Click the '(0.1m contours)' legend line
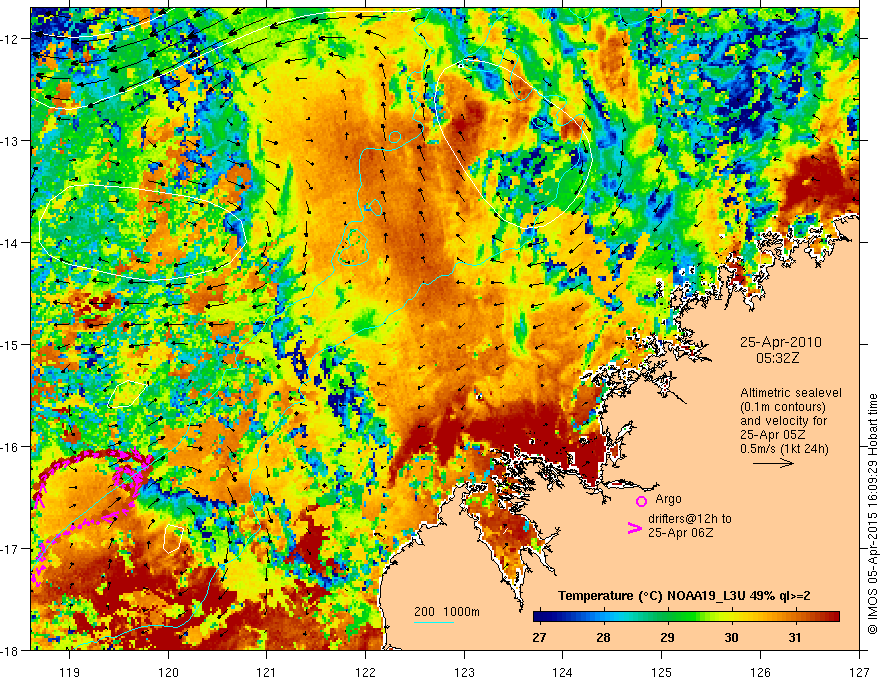Image resolution: width=880 pixels, height=680 pixels. pos(783,407)
